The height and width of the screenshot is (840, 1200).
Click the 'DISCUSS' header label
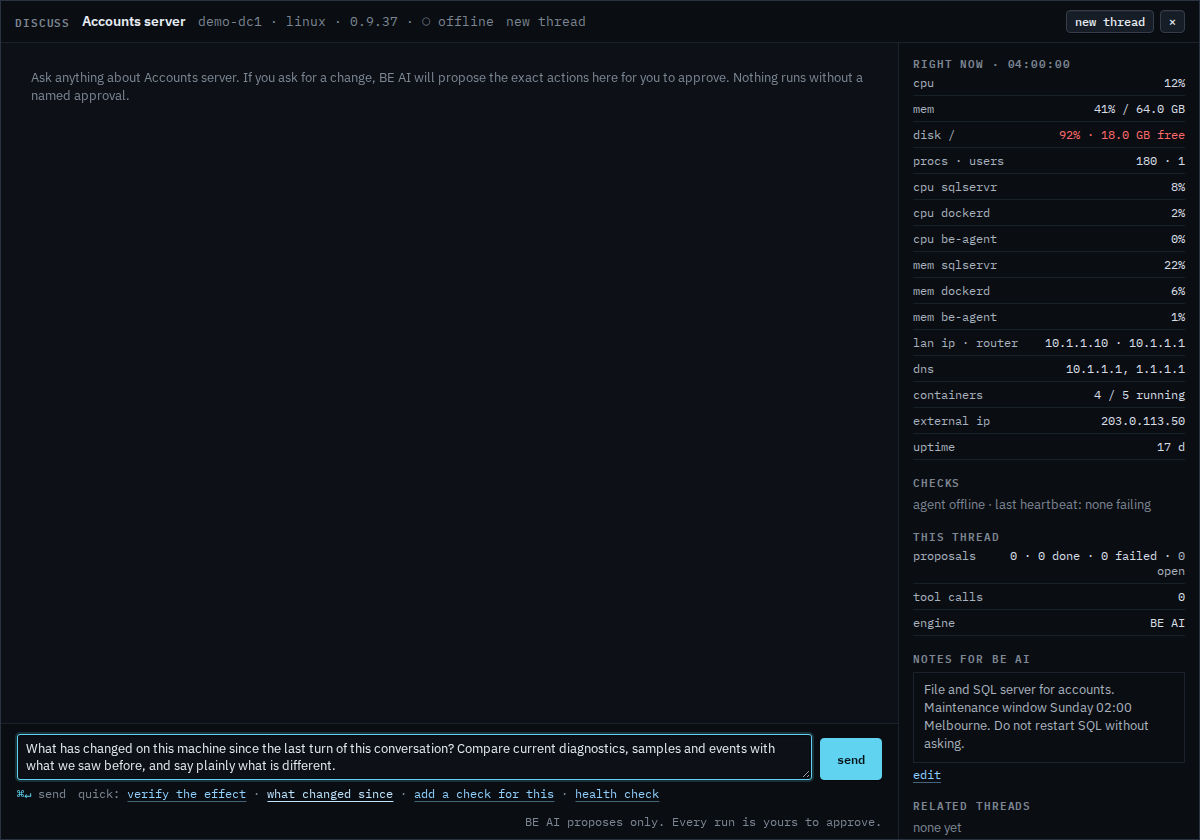tap(42, 22)
